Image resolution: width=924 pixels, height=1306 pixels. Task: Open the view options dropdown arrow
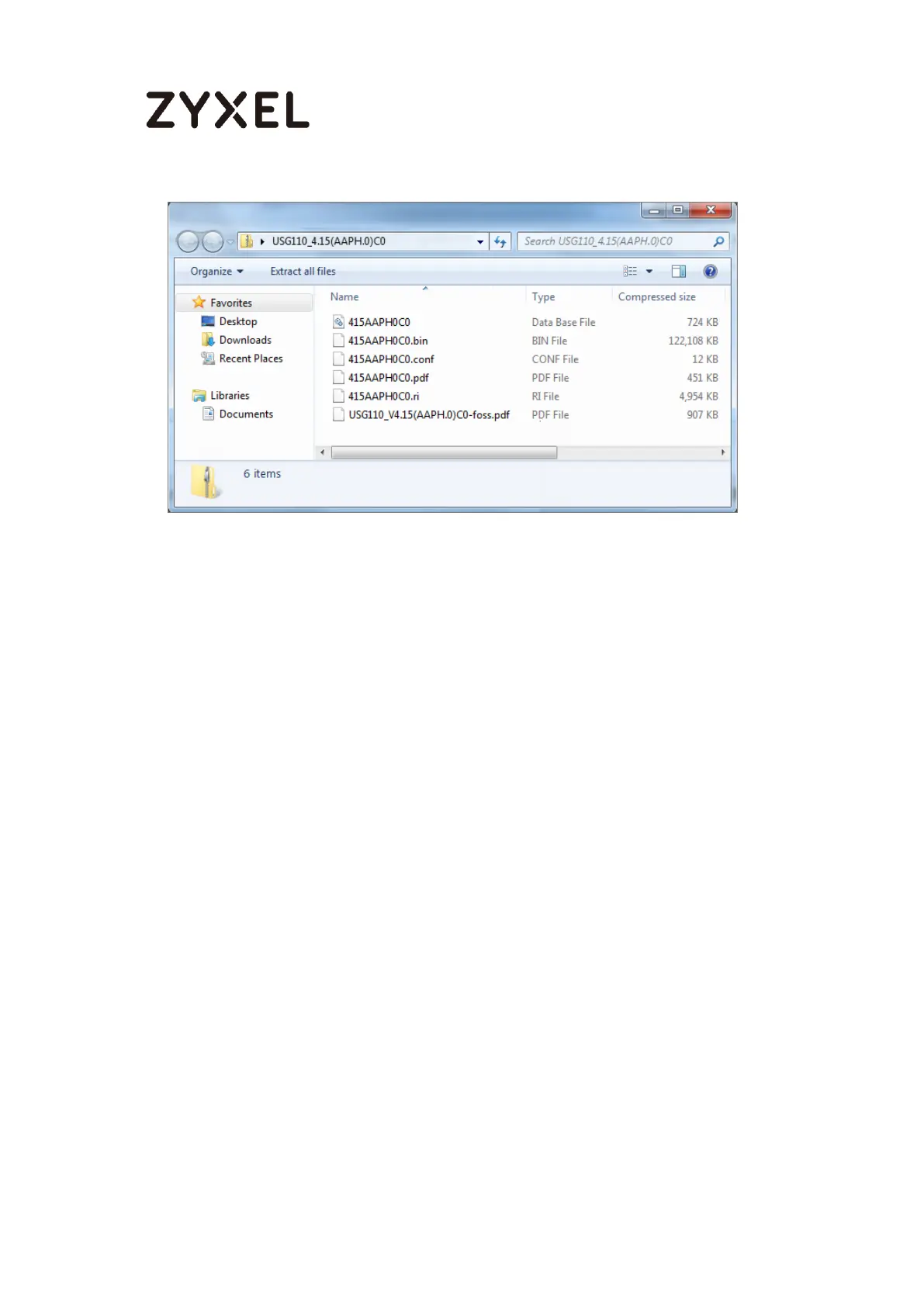tap(649, 272)
